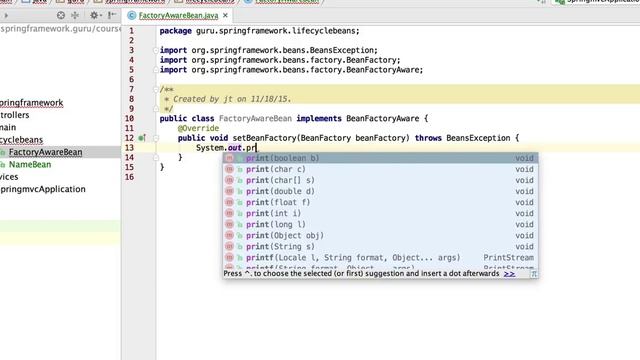Click 'System.out.pr' code on line 13
Viewport: 640px width, 360px height.
coord(226,148)
